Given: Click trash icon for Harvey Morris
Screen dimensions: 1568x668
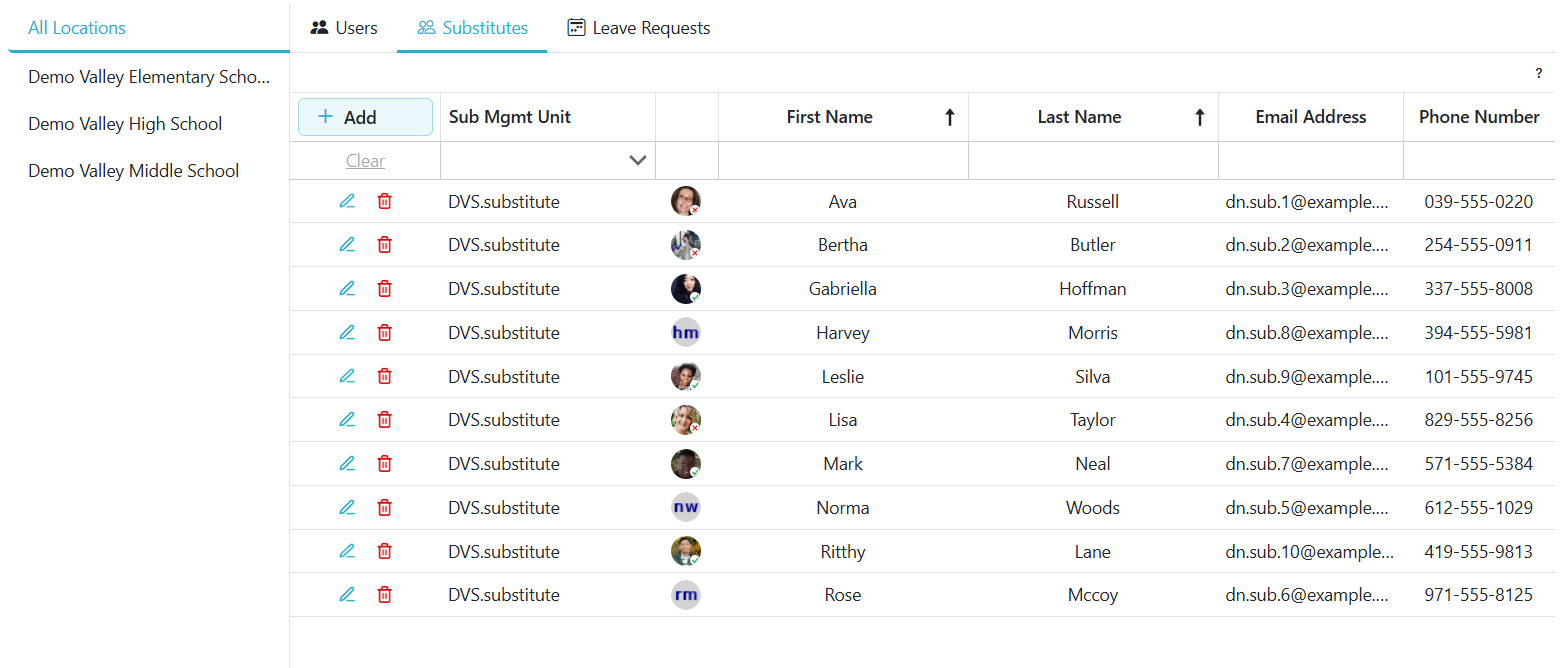Looking at the screenshot, I should (x=384, y=333).
